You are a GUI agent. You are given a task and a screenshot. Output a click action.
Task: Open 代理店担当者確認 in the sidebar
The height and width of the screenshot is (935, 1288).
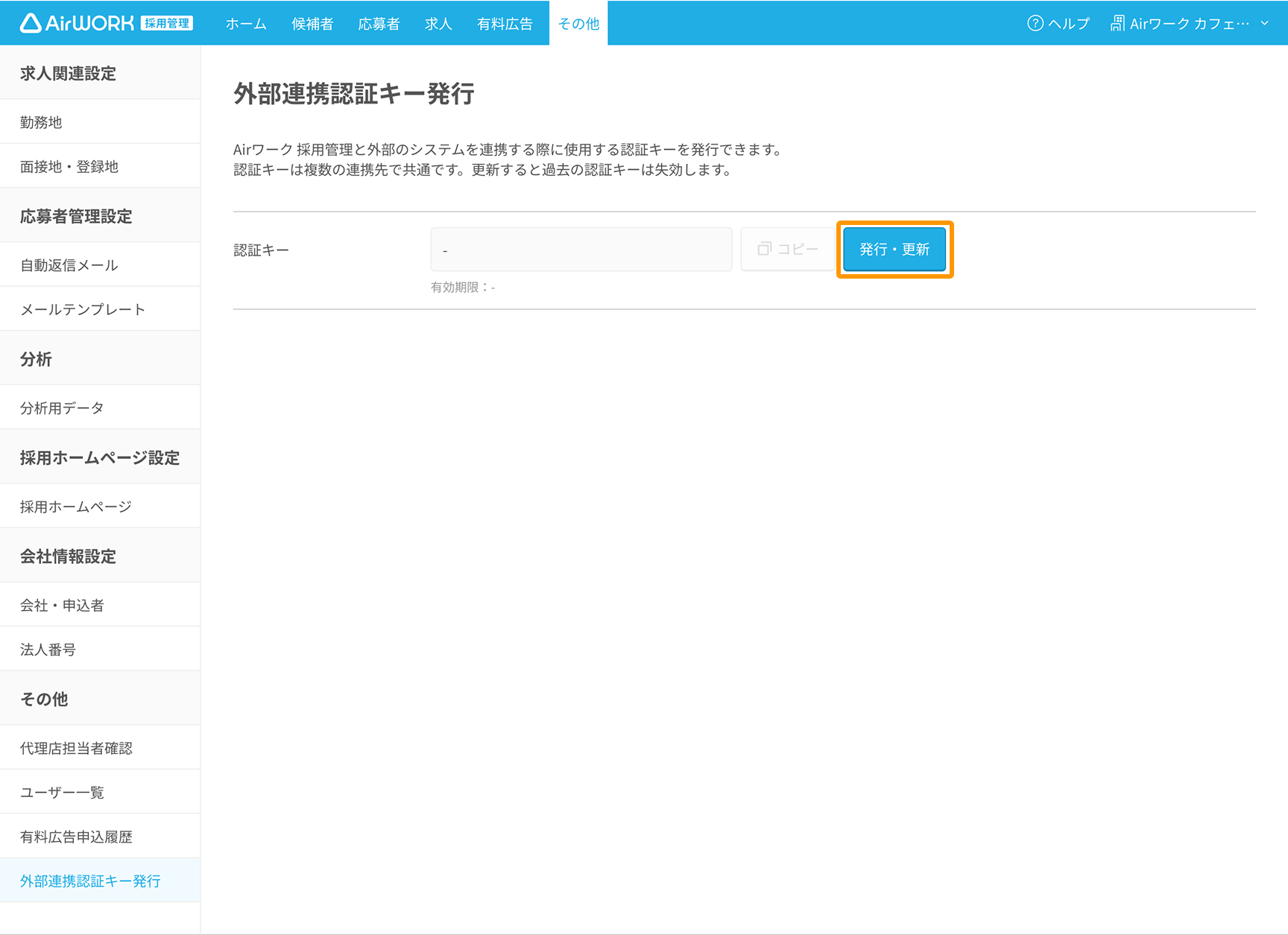tap(100, 748)
